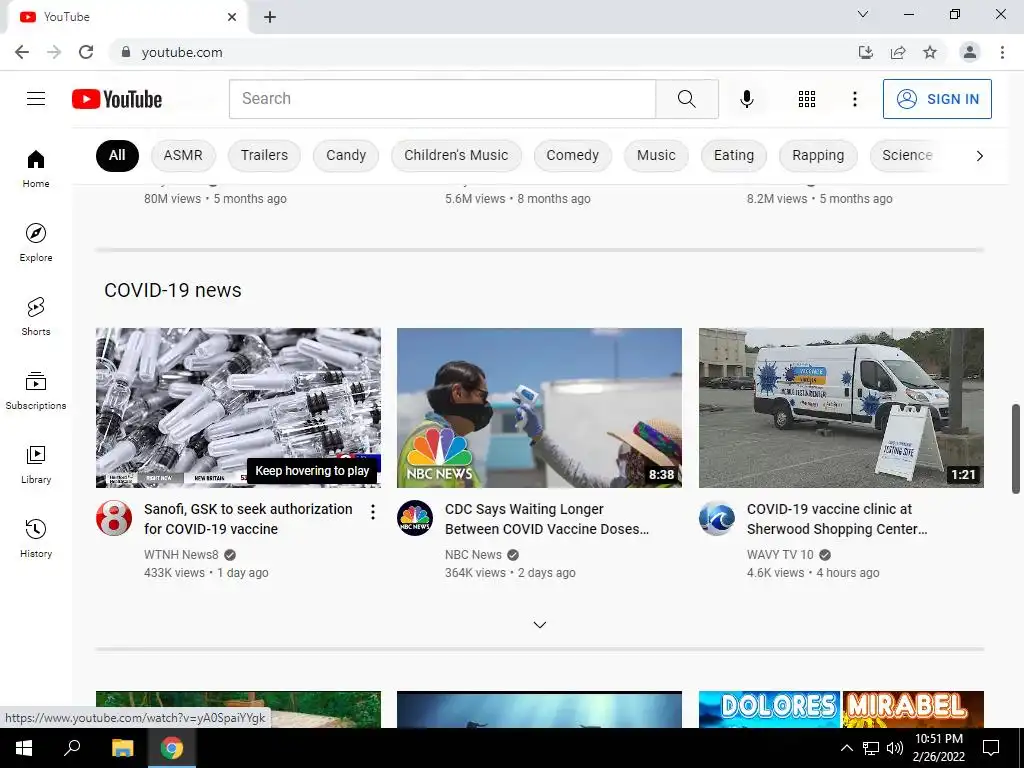Image resolution: width=1024 pixels, height=768 pixels.
Task: Open the Dolores Mirabel thumbnail
Action: (x=841, y=709)
